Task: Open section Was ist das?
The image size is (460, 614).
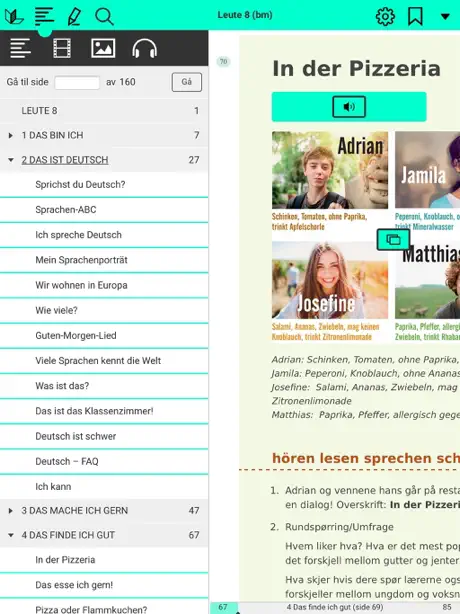Action: [104, 386]
